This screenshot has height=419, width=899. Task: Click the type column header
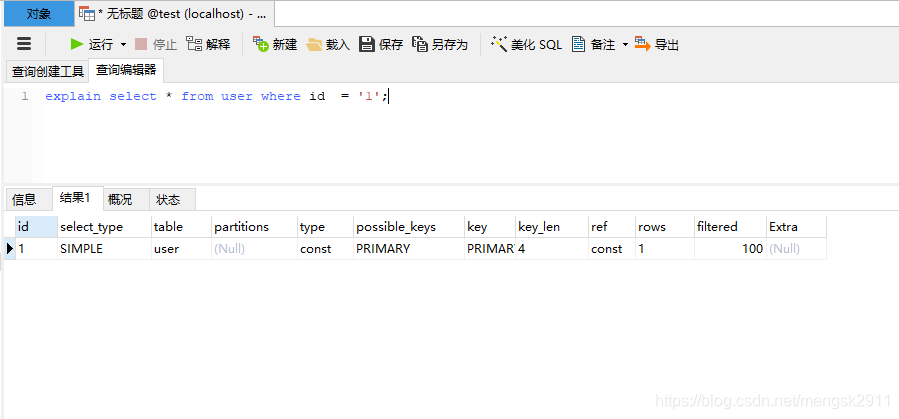[326, 227]
